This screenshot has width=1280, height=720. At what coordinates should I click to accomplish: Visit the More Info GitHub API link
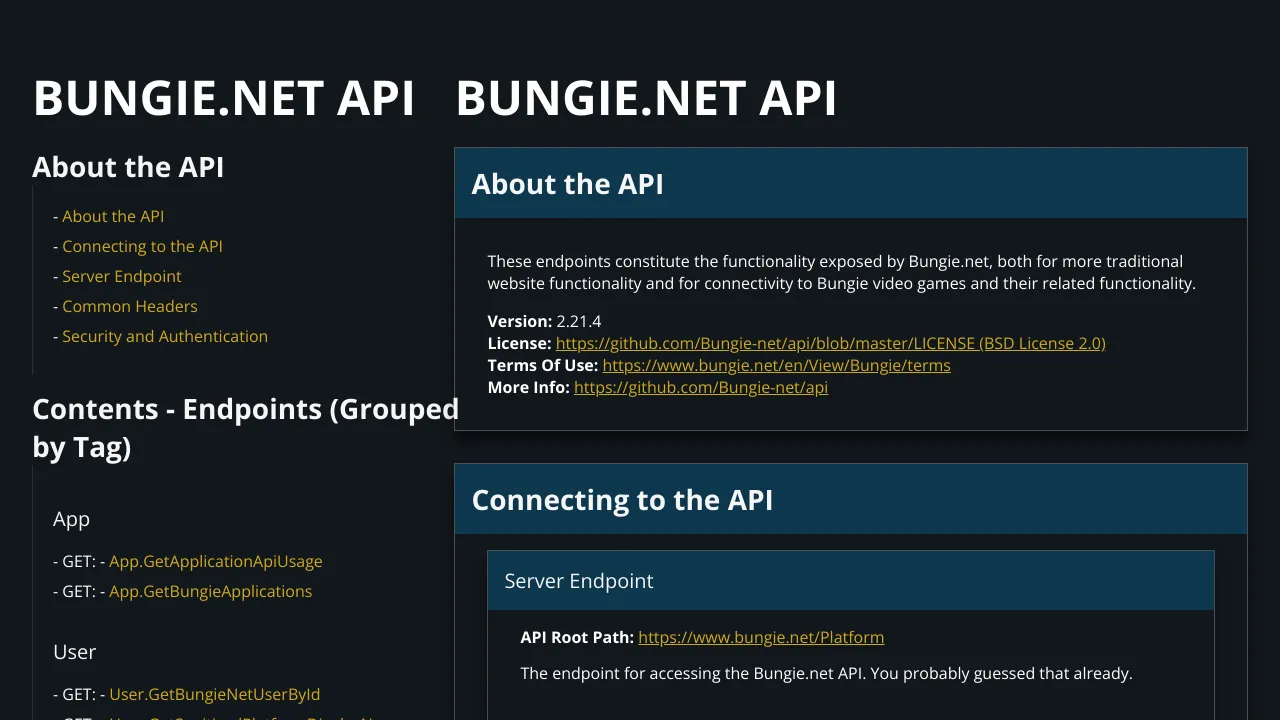pyautogui.click(x=701, y=387)
